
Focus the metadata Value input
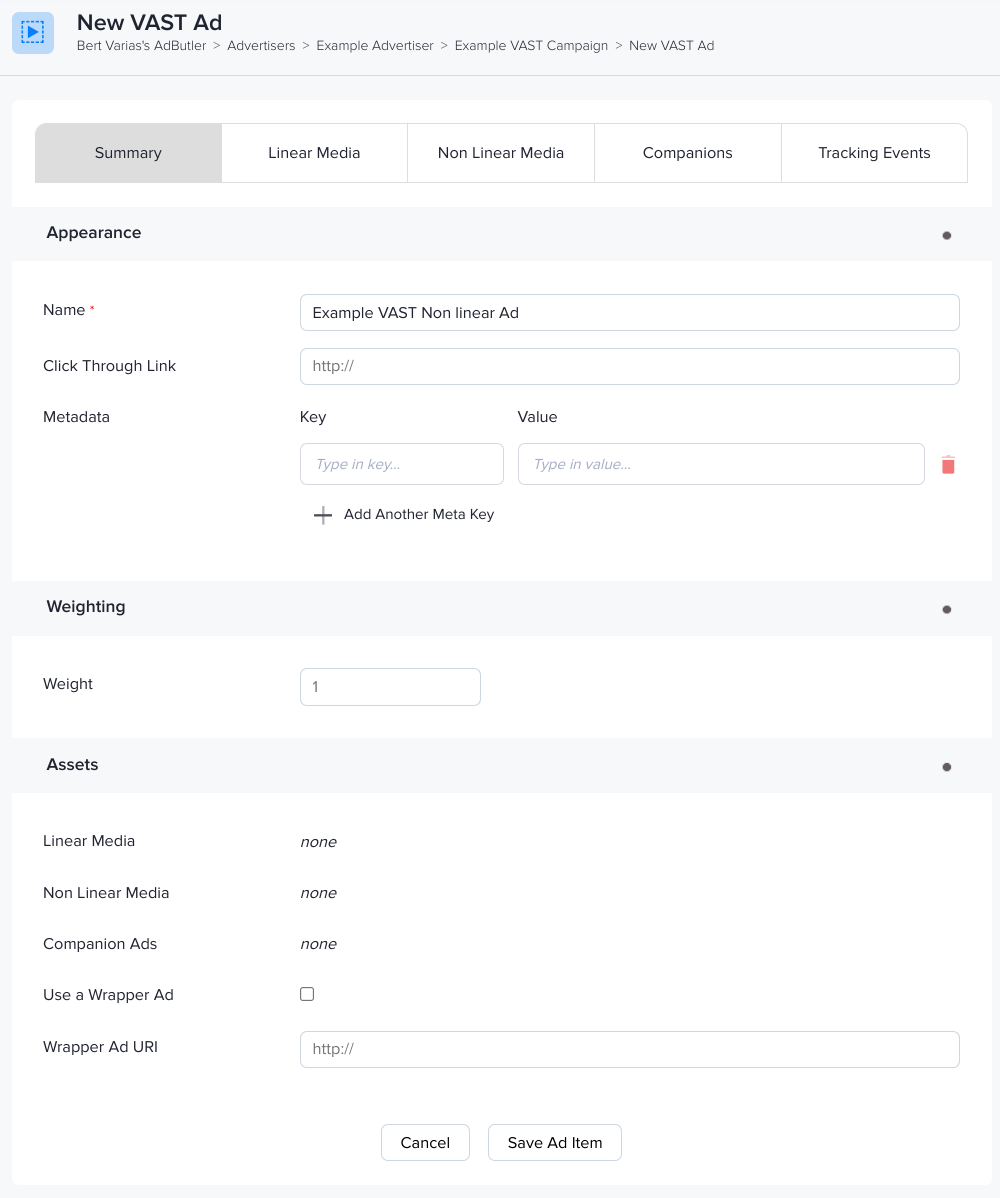(721, 464)
